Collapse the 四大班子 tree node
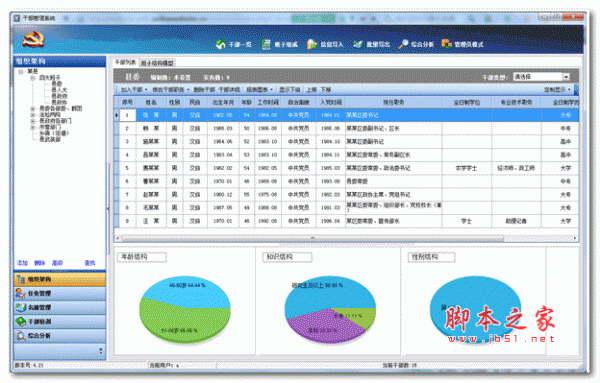This screenshot has height=383, width=600. (33, 78)
